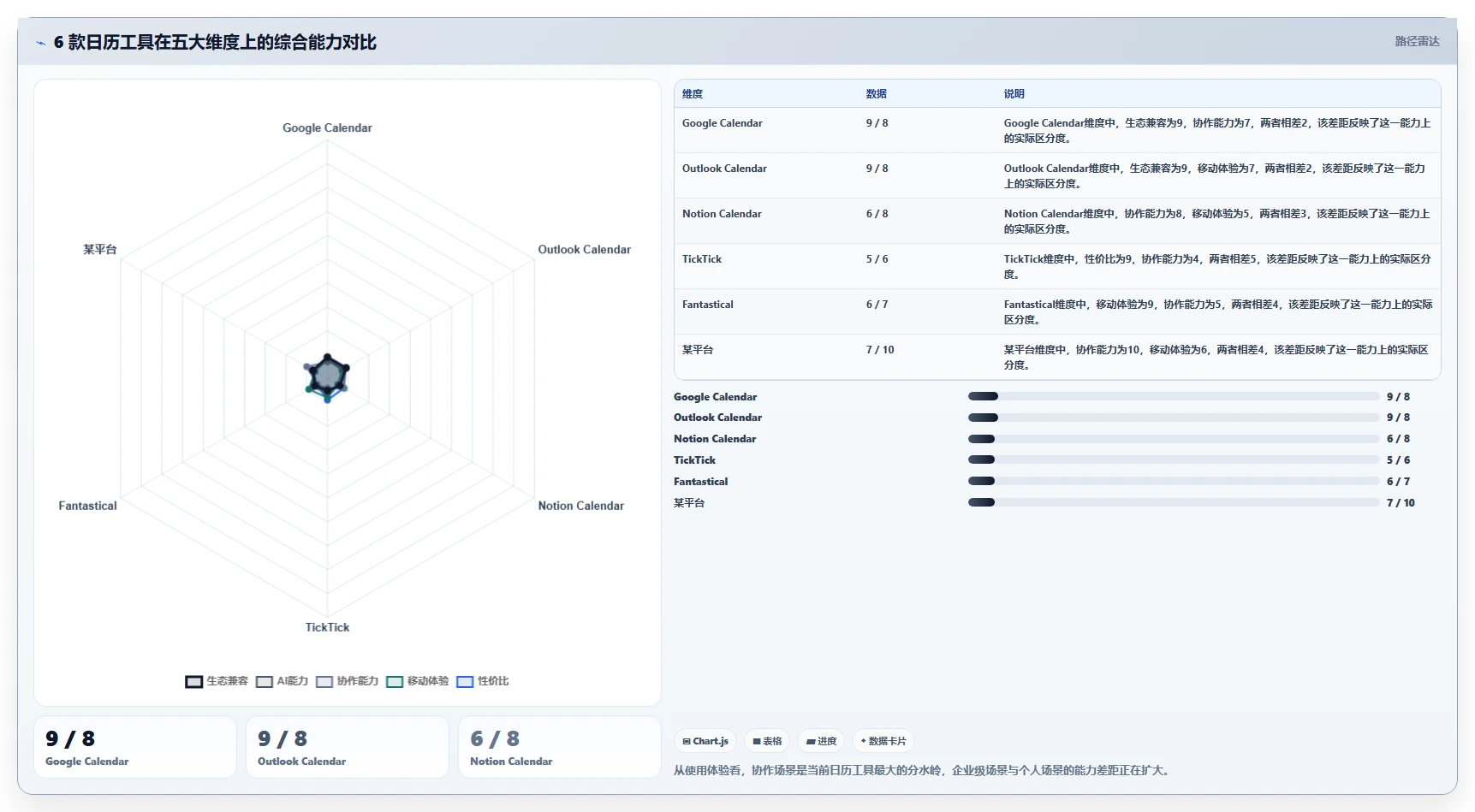Click the 6 / 7 value in table

click(877, 305)
